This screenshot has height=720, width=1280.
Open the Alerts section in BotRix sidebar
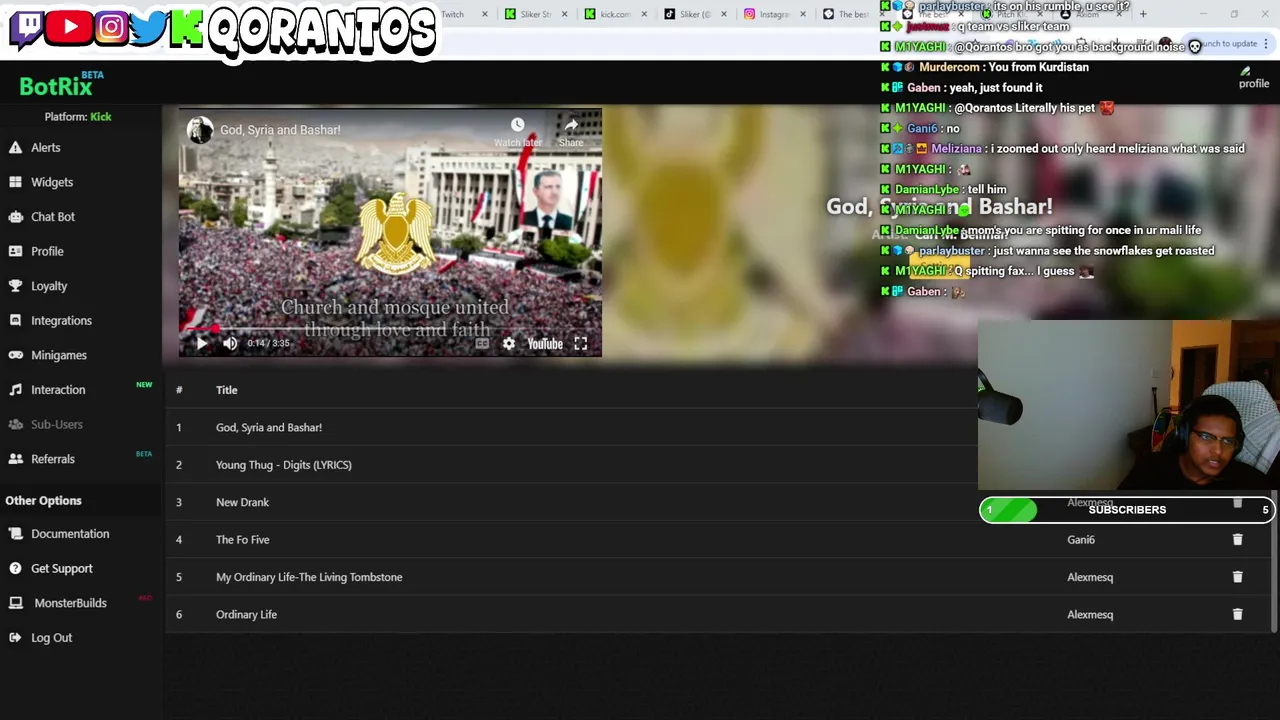(45, 147)
